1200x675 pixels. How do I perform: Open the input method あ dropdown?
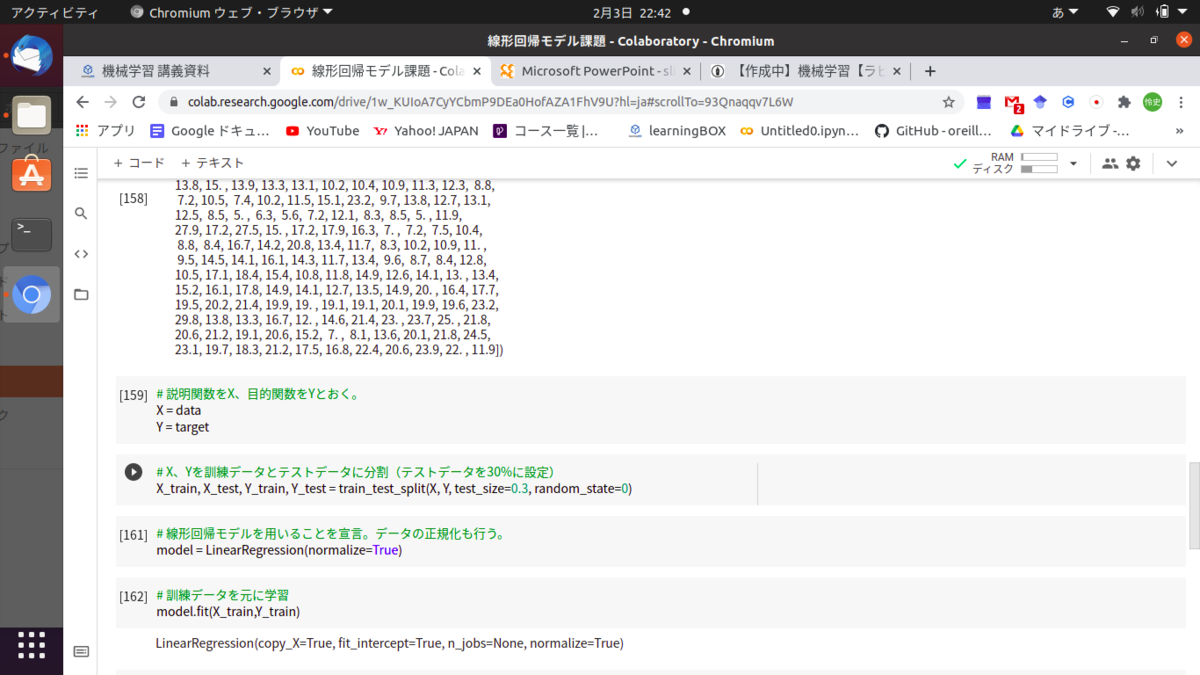[1065, 13]
